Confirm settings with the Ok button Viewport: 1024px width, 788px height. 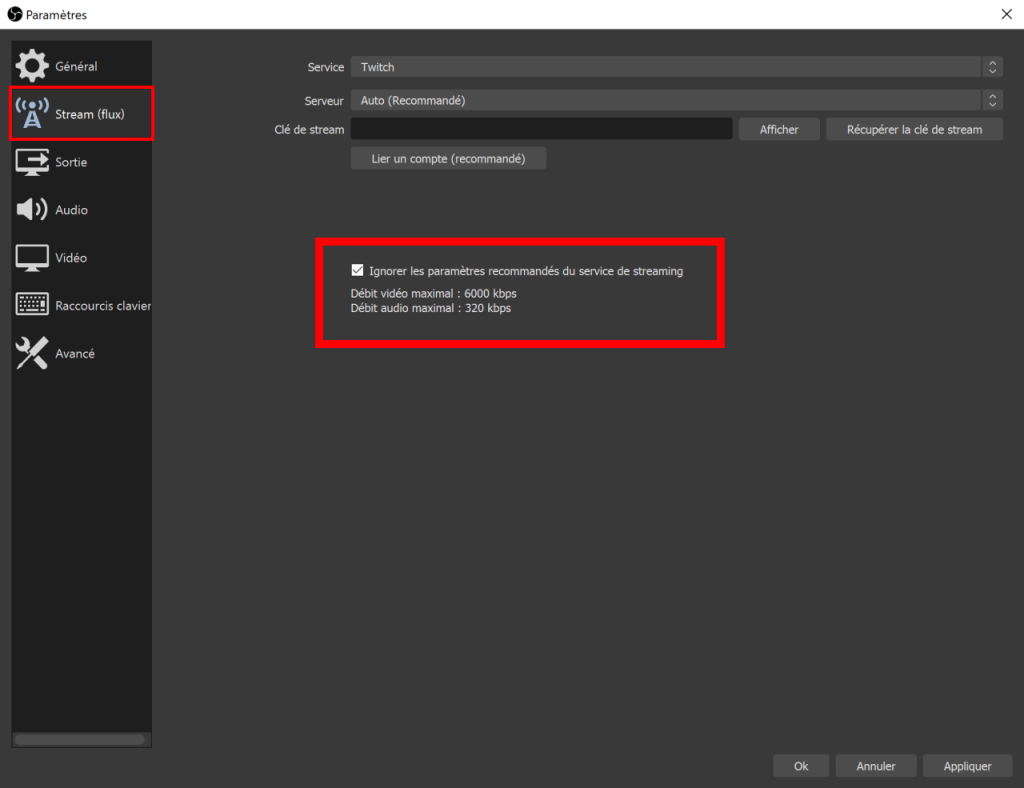coord(801,766)
